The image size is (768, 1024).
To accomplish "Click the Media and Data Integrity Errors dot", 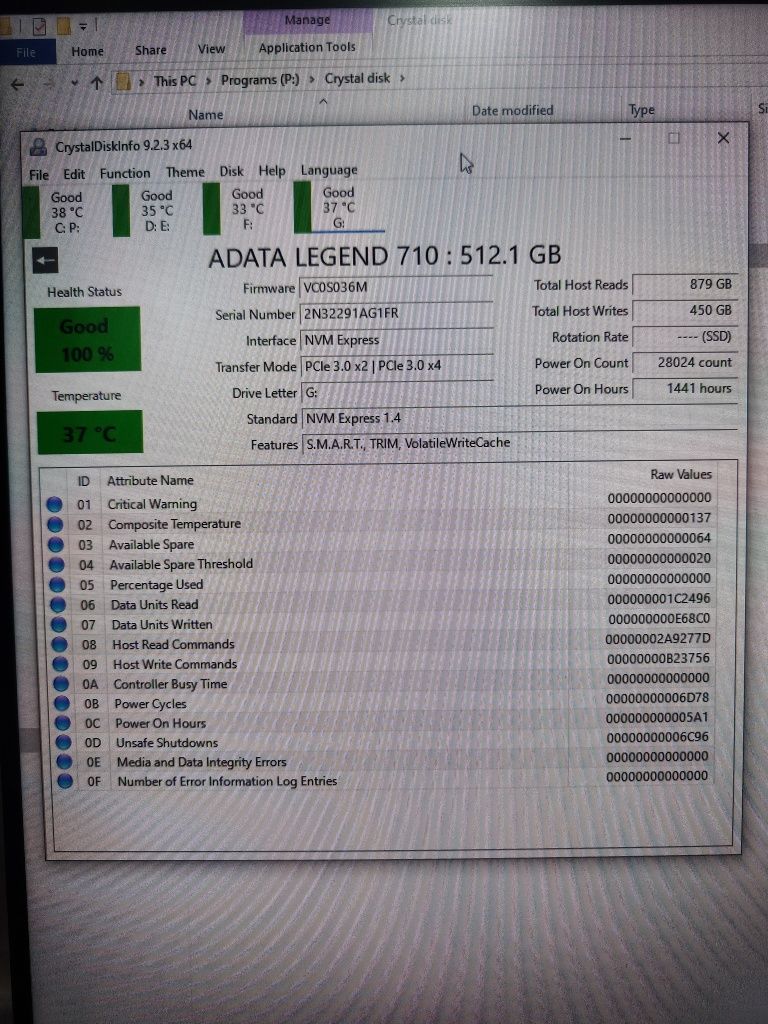I will point(64,762).
